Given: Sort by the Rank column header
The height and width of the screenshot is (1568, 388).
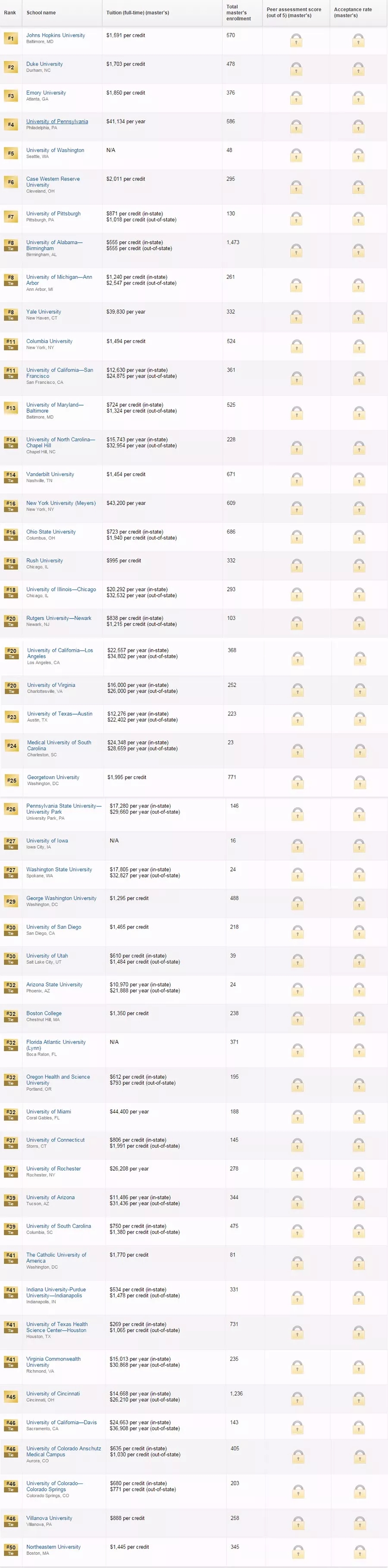Looking at the screenshot, I should point(10,13).
